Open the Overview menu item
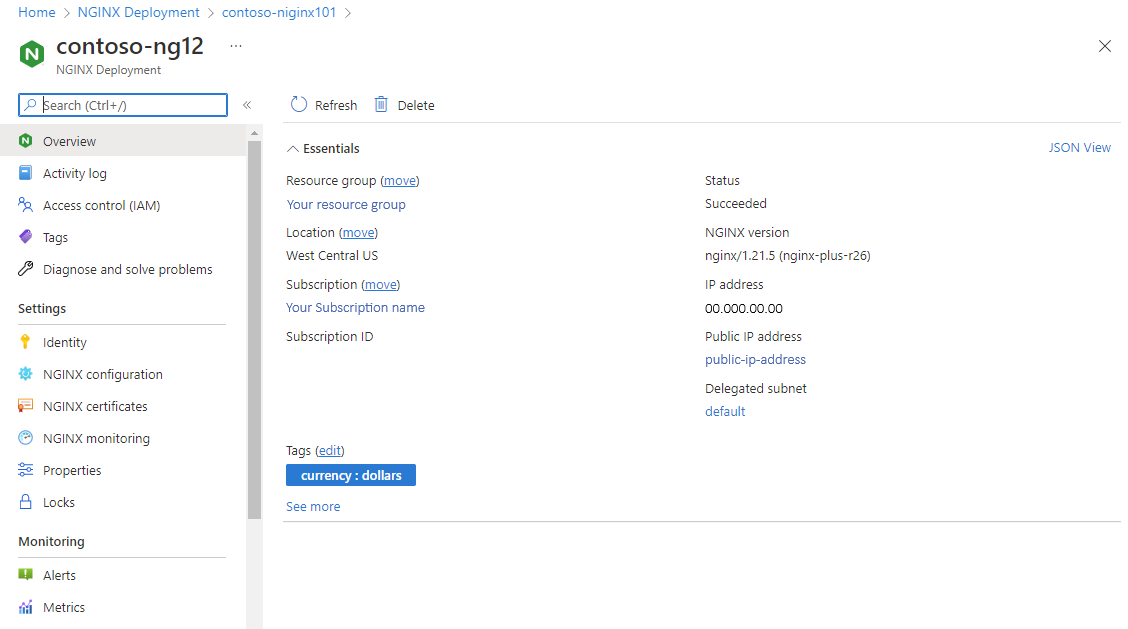The image size is (1128, 629). coord(123,141)
